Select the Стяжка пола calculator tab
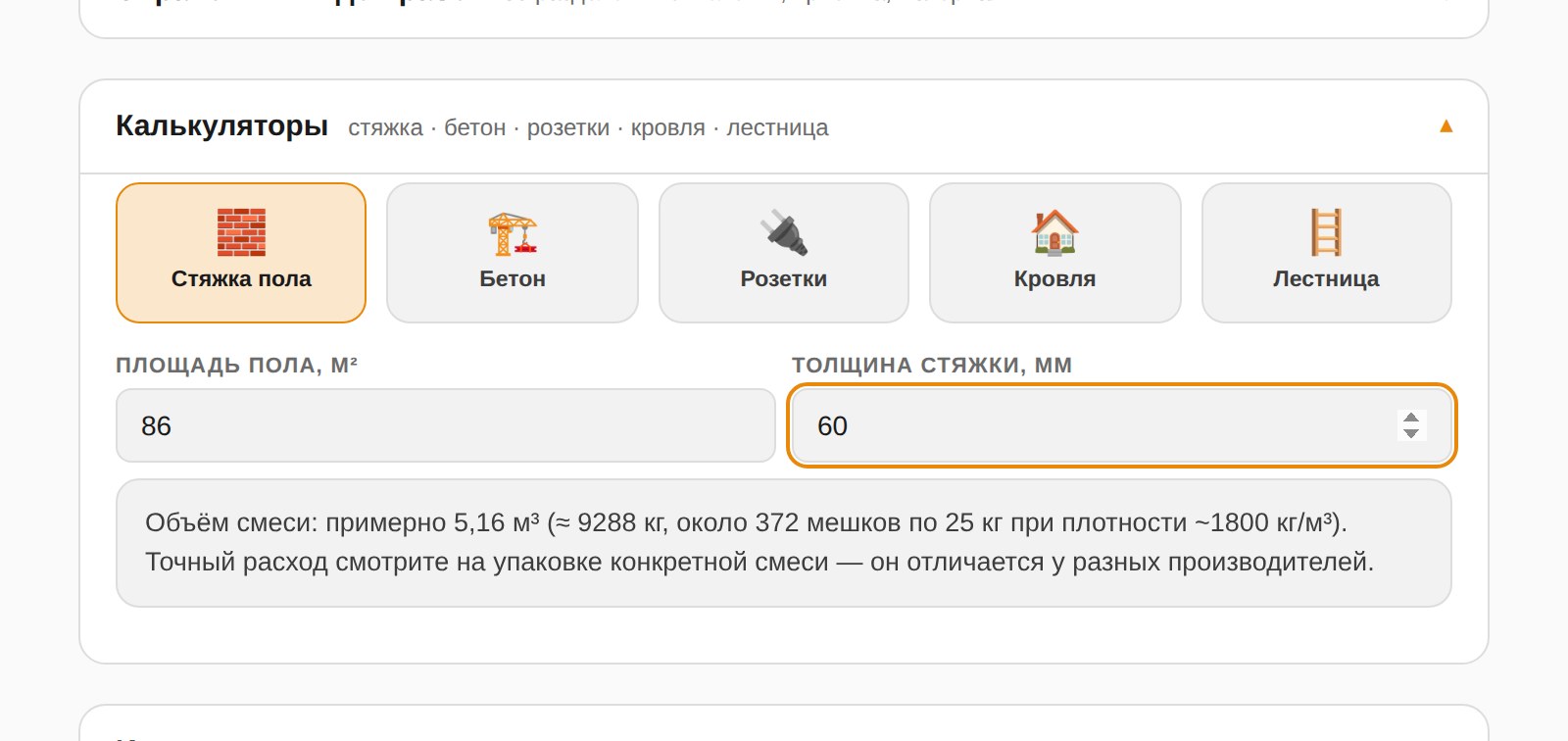The image size is (1568, 741). [241, 253]
